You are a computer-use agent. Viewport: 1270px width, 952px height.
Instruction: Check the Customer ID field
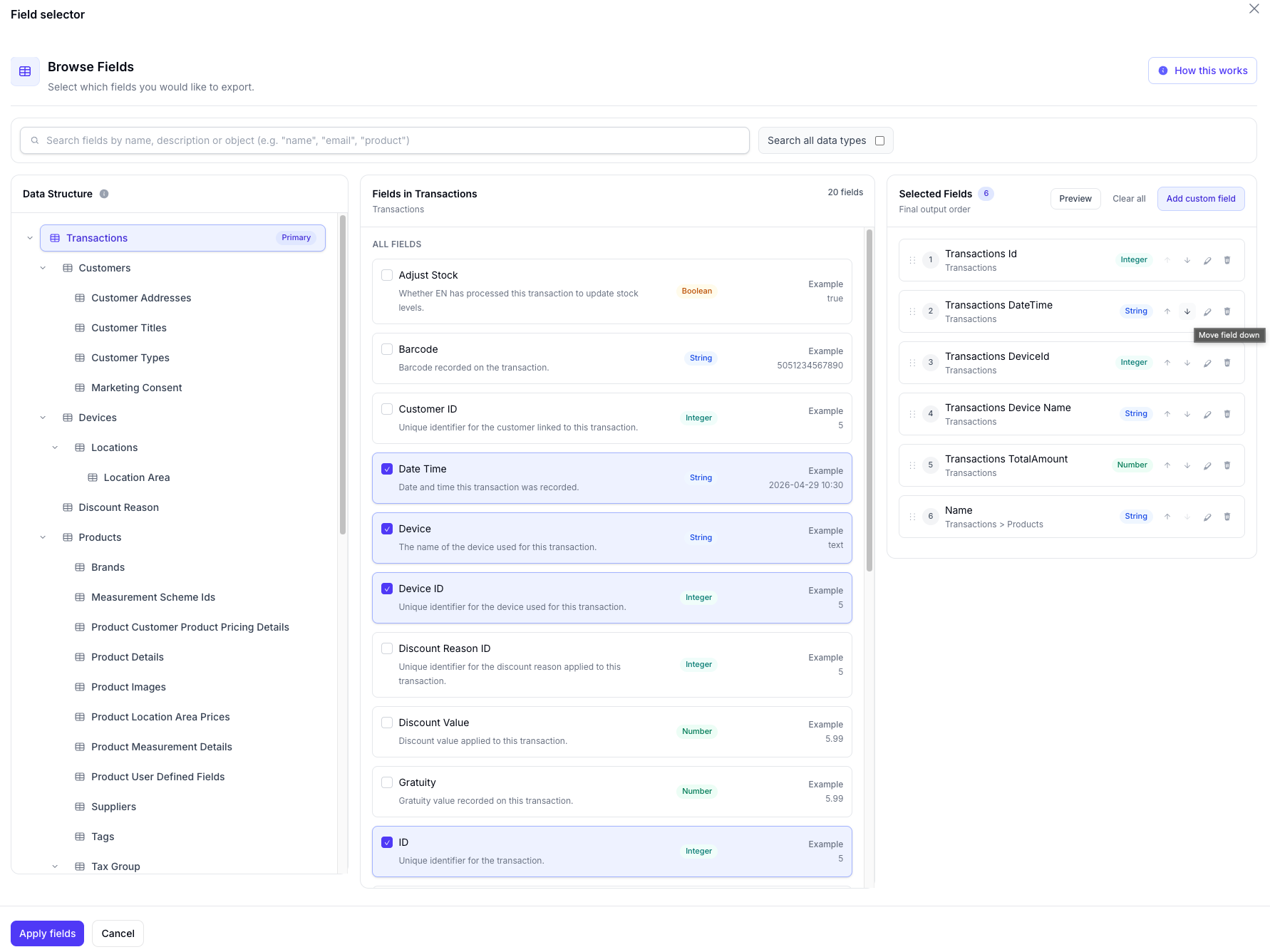(387, 409)
